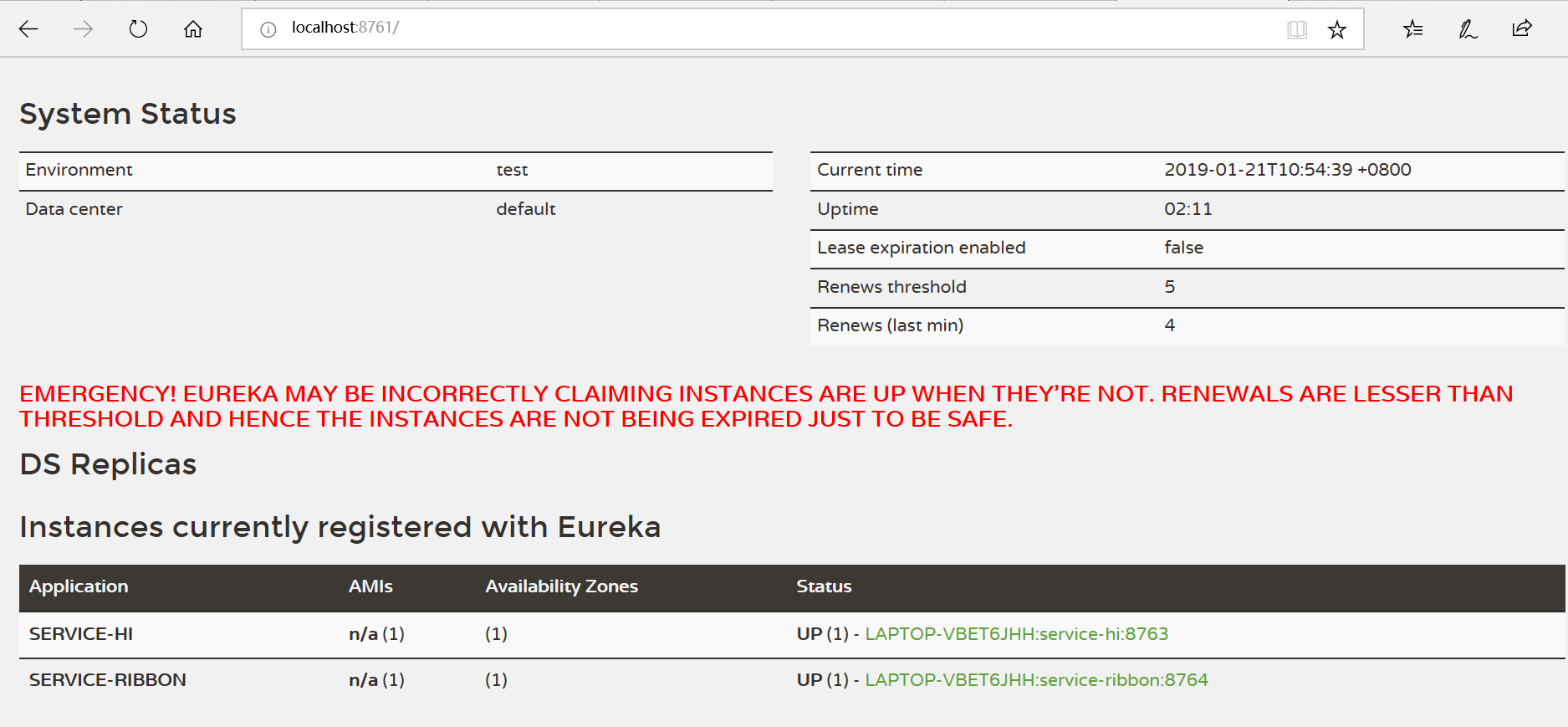Screen dimensions: 1568x727
Task: Add this page to favorites star
Action: tap(1337, 30)
